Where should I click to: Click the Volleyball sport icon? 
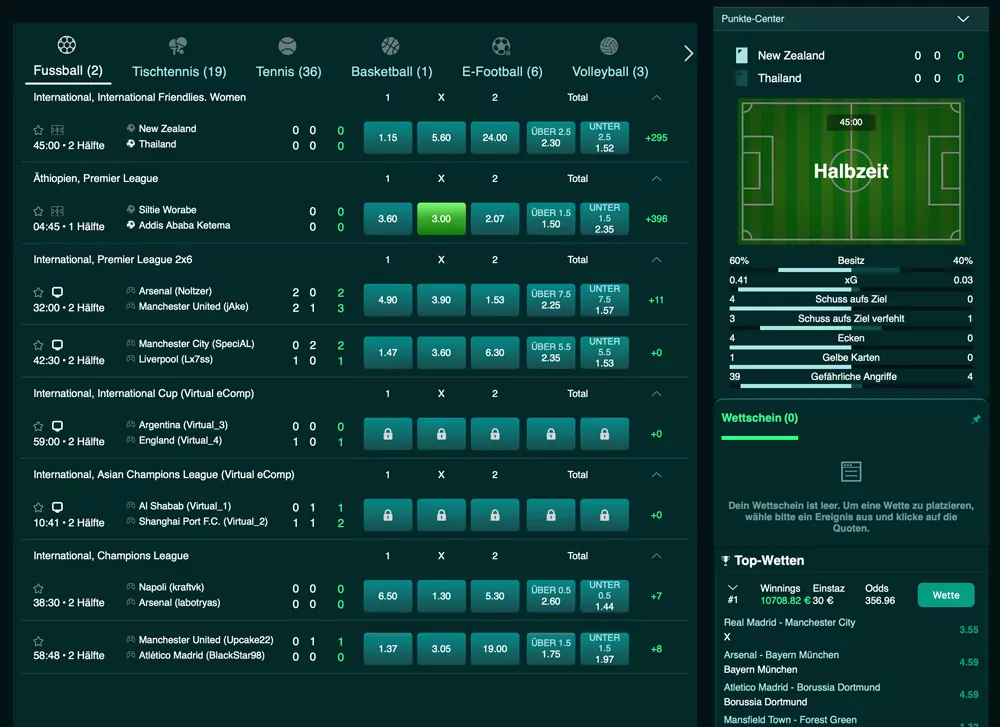tap(609, 46)
